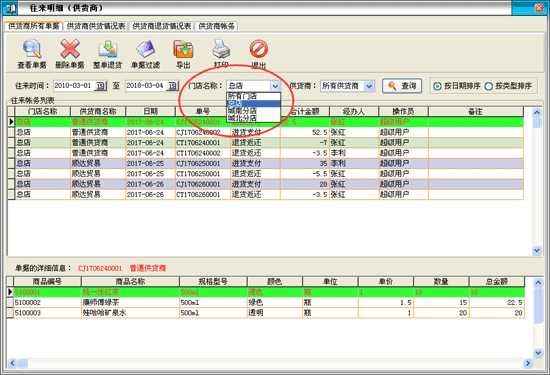Choose 所有门店 from the dropdown list
This screenshot has width=550, height=375.
253,96
